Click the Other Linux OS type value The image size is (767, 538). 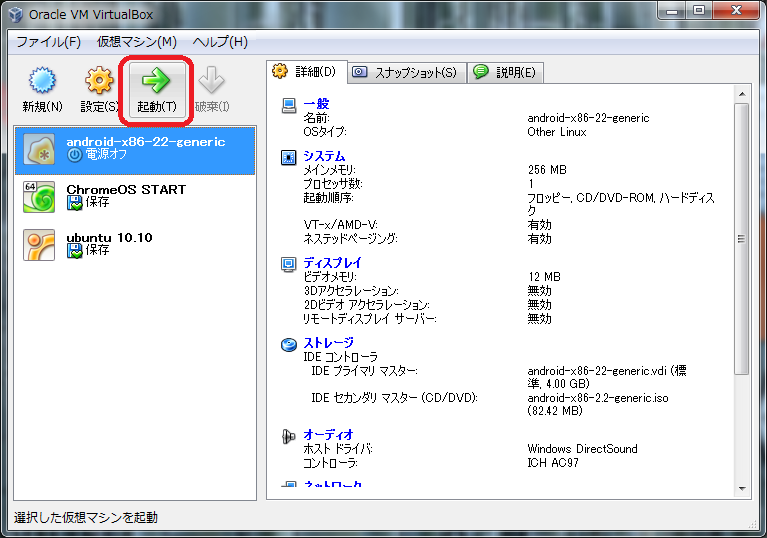coord(557,132)
